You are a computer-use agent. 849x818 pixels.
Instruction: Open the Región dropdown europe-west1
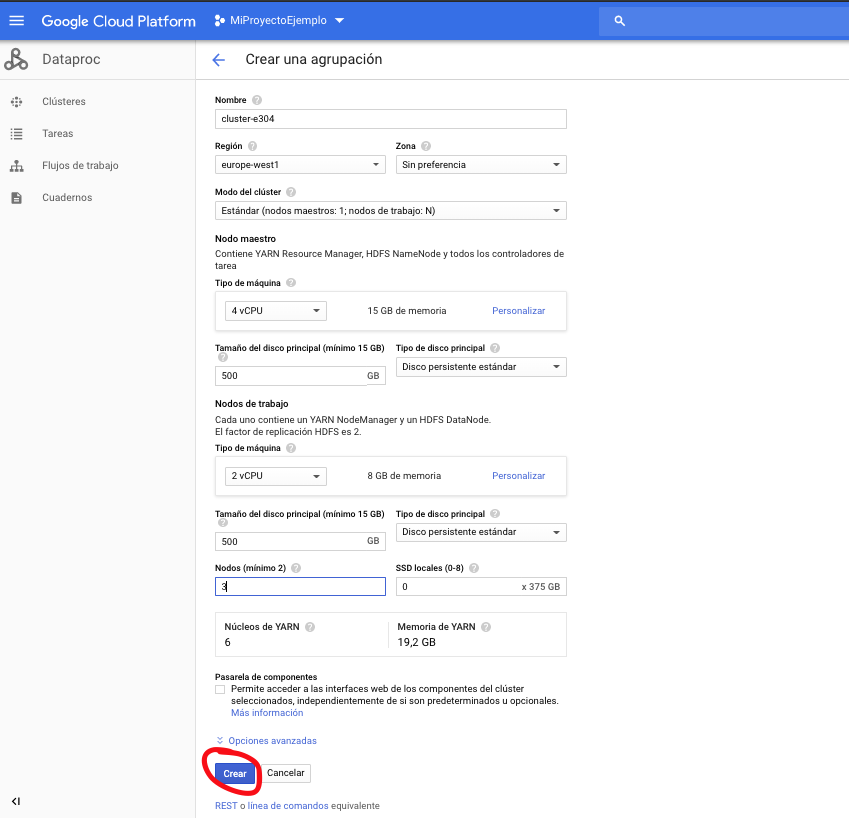tap(300, 165)
